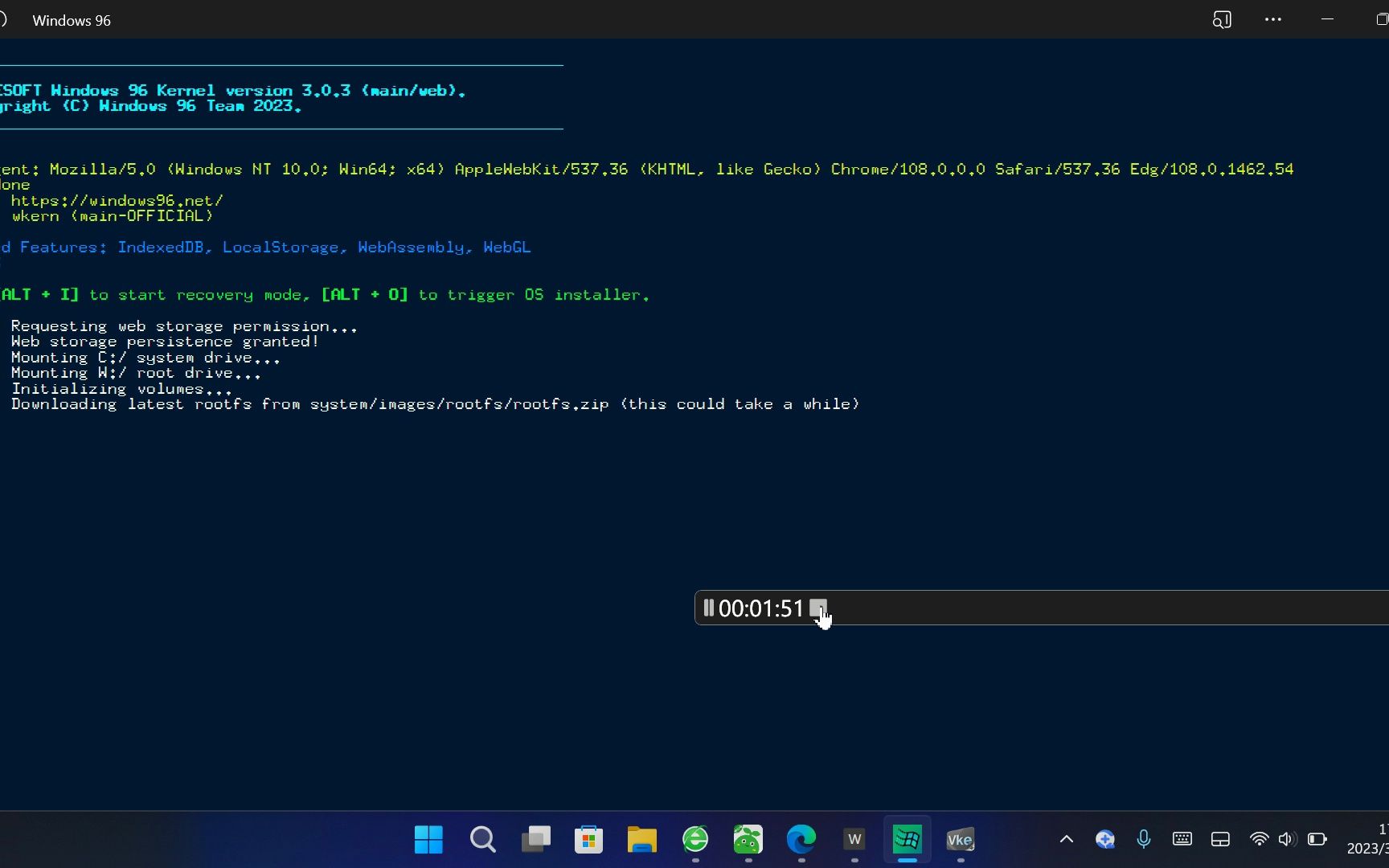Click 'Web storage persistence granted!' line
The image size is (1389, 868).
[165, 341]
